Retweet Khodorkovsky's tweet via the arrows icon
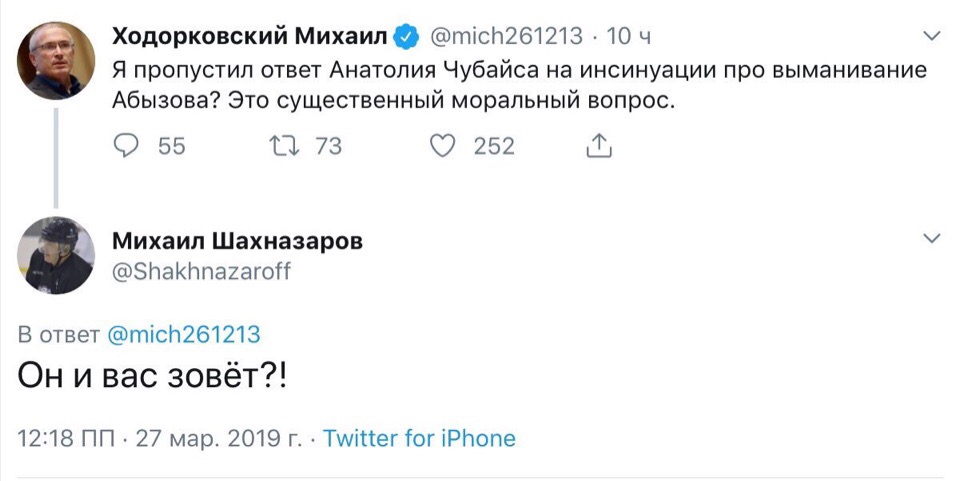 [x=284, y=146]
